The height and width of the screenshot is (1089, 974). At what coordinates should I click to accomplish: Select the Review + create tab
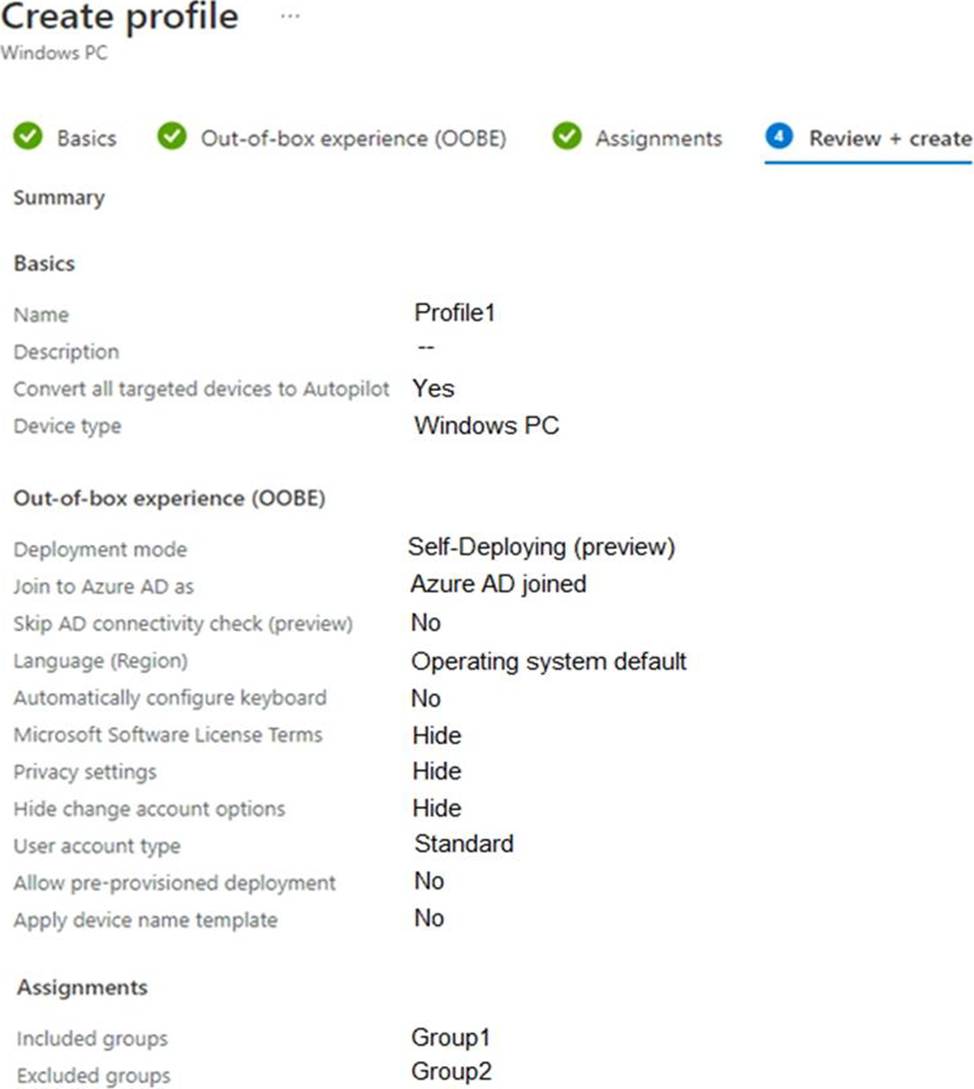click(x=890, y=138)
